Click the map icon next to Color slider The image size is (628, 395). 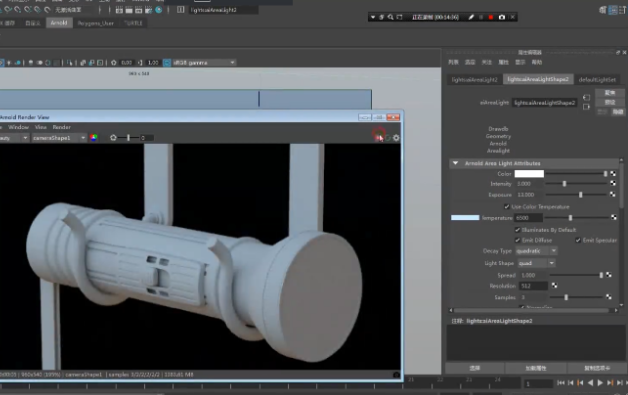tap(613, 173)
